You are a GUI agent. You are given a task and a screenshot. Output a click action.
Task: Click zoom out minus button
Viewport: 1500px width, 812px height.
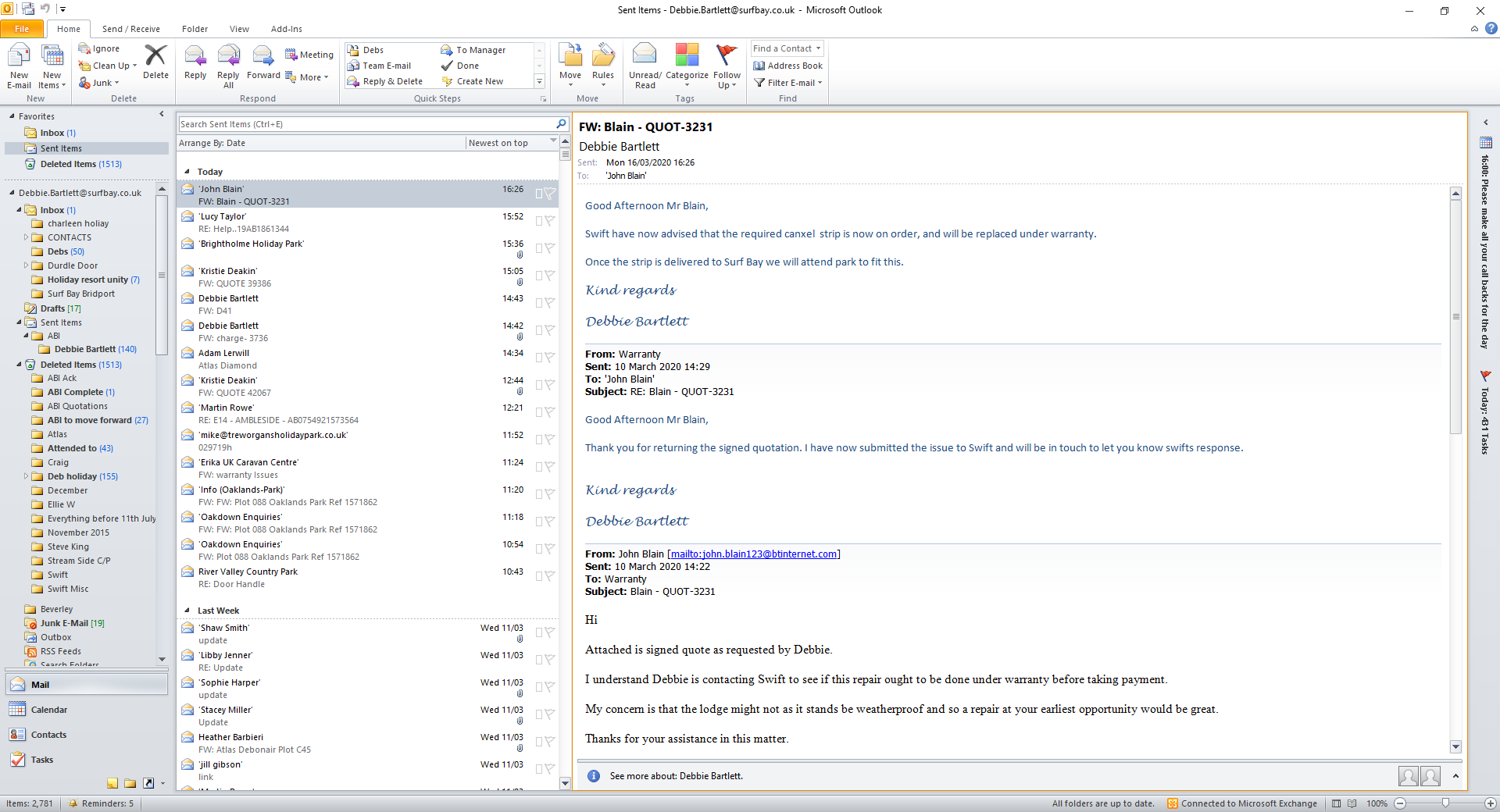1400,803
